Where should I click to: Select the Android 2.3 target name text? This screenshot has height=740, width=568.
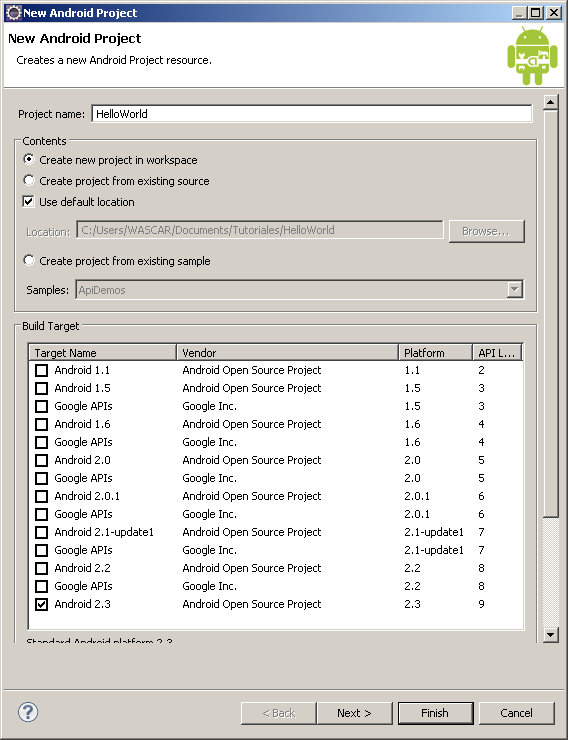82,604
